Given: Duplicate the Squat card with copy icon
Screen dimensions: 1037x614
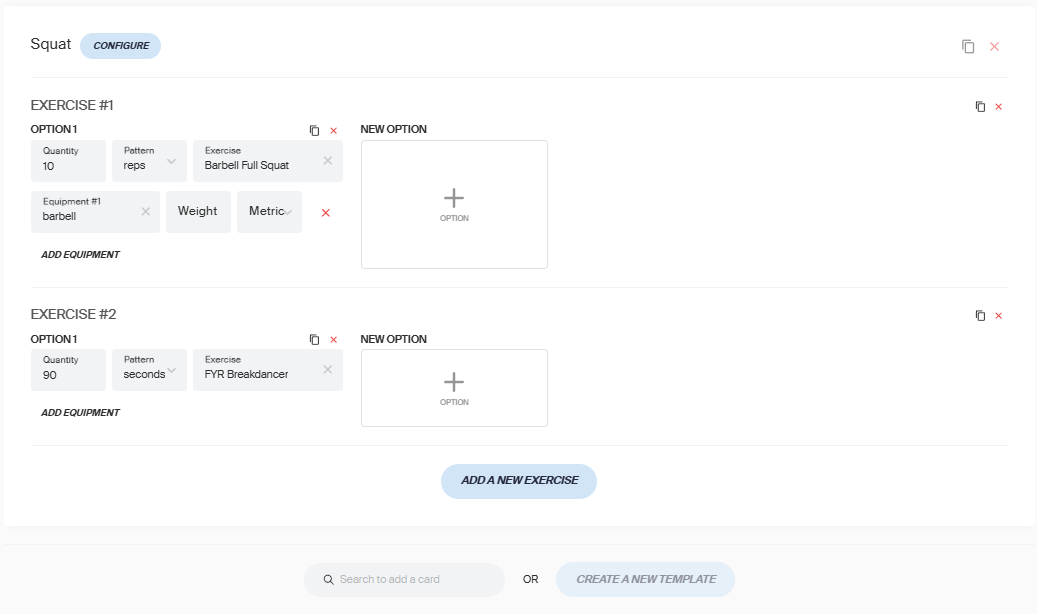Looking at the screenshot, I should click(x=968, y=46).
